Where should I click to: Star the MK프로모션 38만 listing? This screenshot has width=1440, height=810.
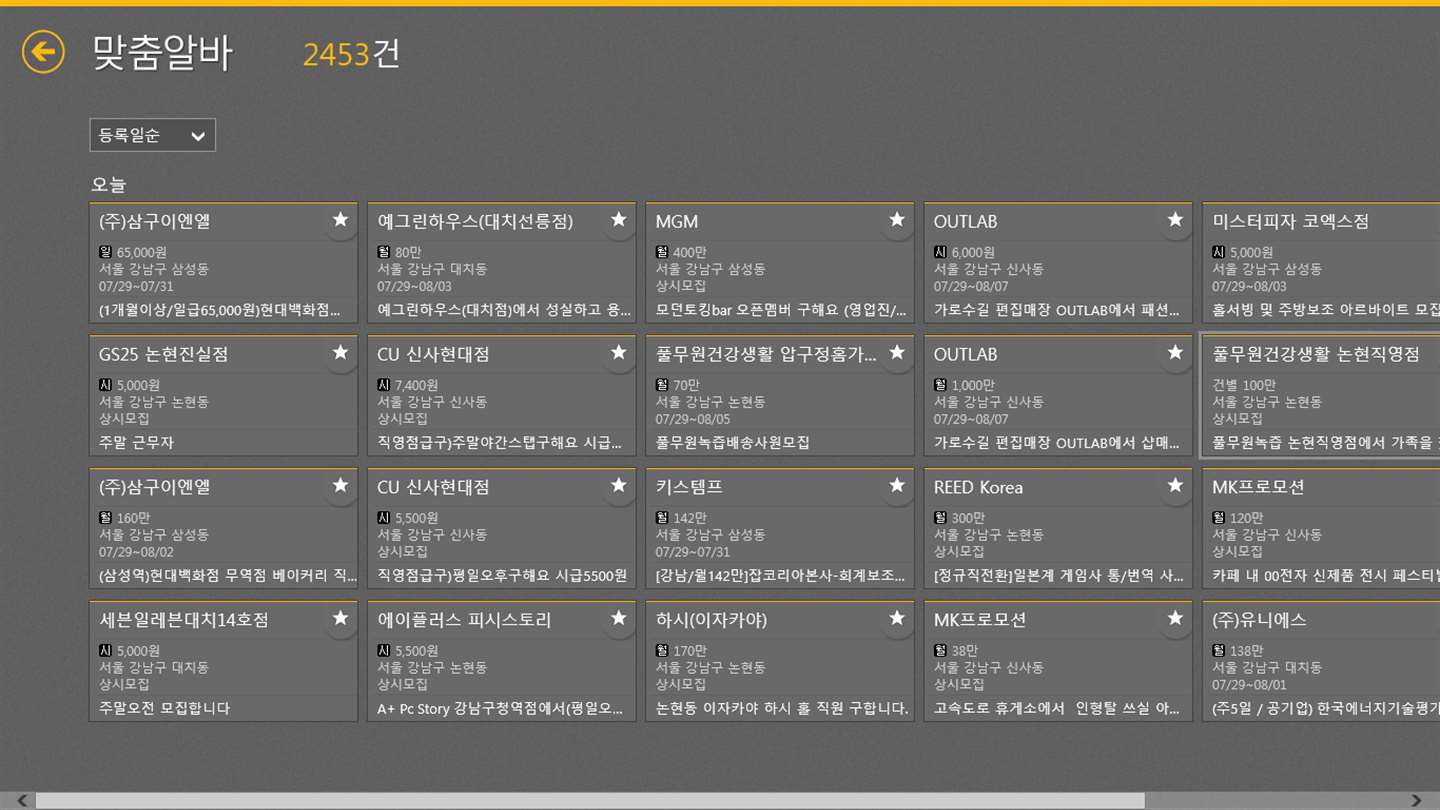1174,619
